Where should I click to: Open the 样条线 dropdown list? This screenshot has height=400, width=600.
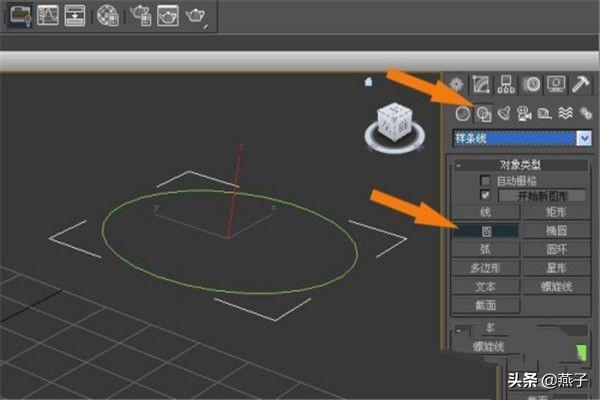pyautogui.click(x=584, y=137)
